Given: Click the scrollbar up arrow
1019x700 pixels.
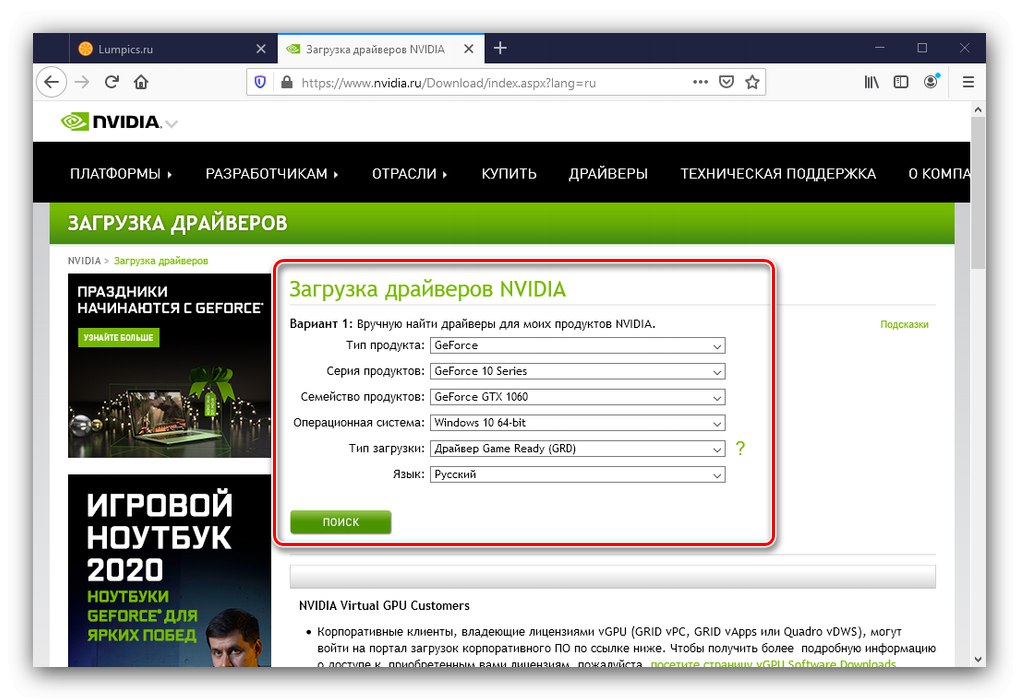Looking at the screenshot, I should (x=978, y=110).
